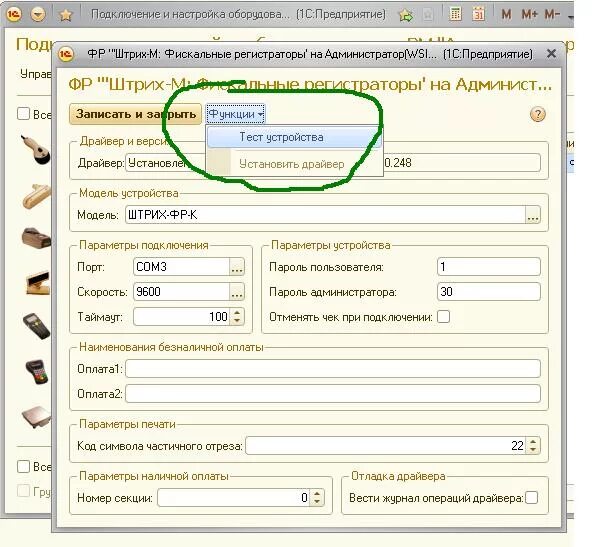This screenshot has height=547, width=592.
Task: Click the M+ memory button
Action: click(x=529, y=14)
